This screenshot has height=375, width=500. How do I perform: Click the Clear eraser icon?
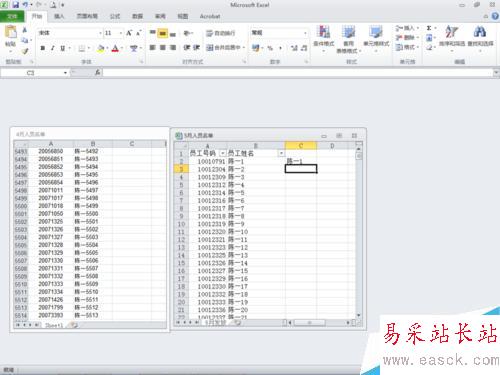[429, 47]
